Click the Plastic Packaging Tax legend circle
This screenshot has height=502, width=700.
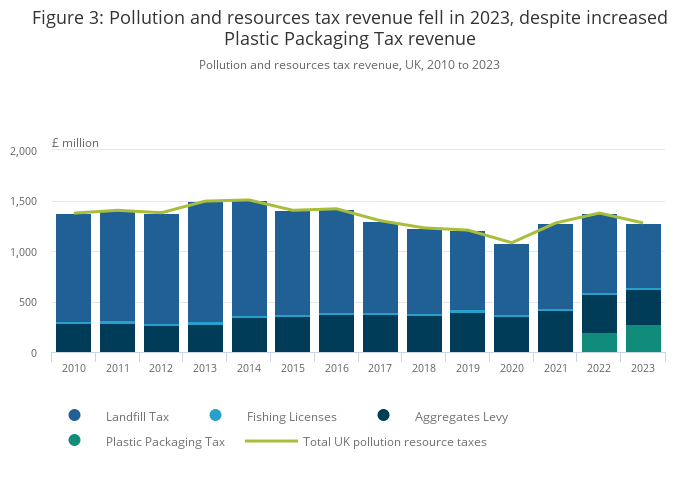pos(74,441)
